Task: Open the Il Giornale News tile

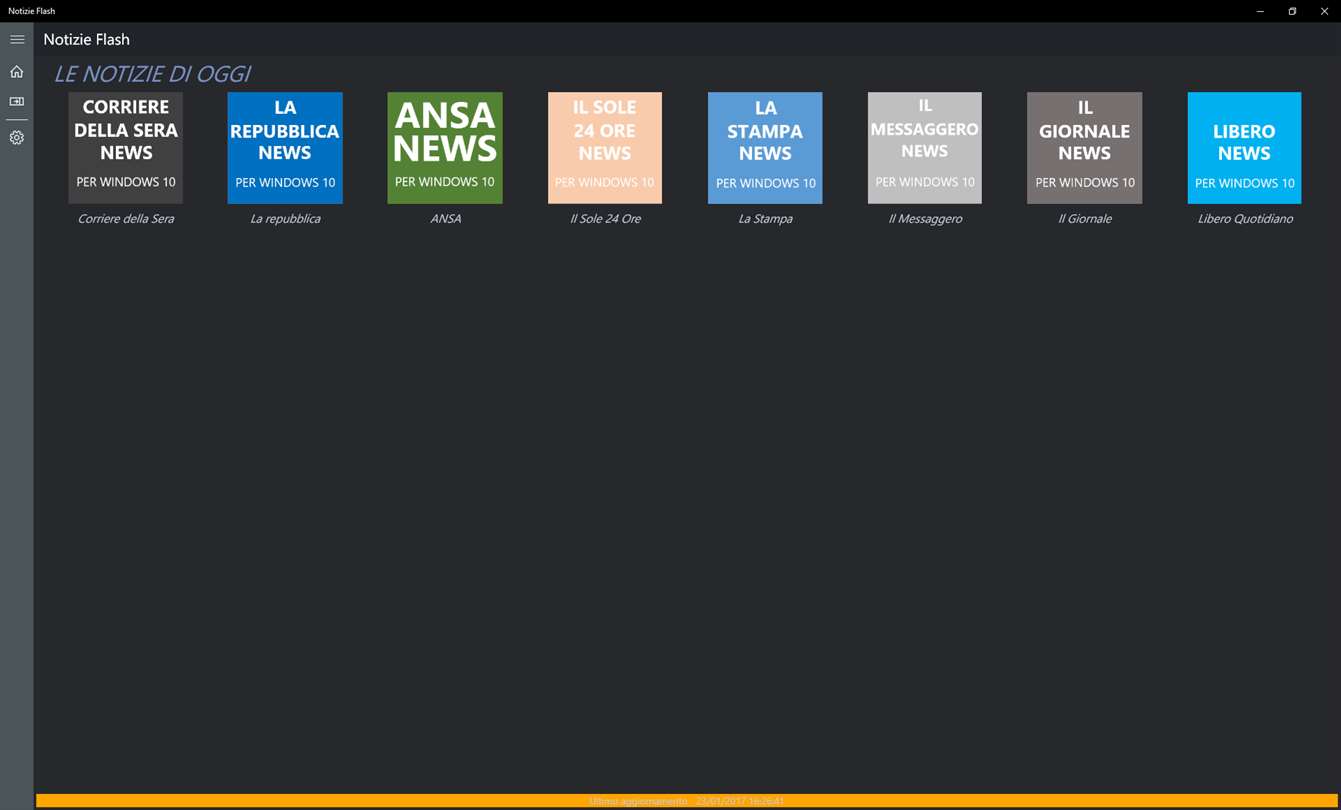Action: tap(1085, 148)
